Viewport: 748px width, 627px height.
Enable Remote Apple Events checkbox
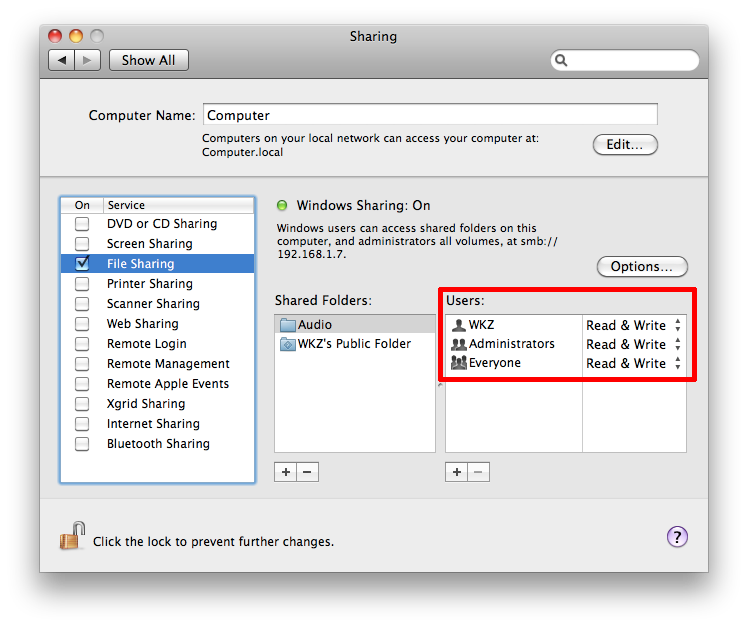tap(82, 384)
